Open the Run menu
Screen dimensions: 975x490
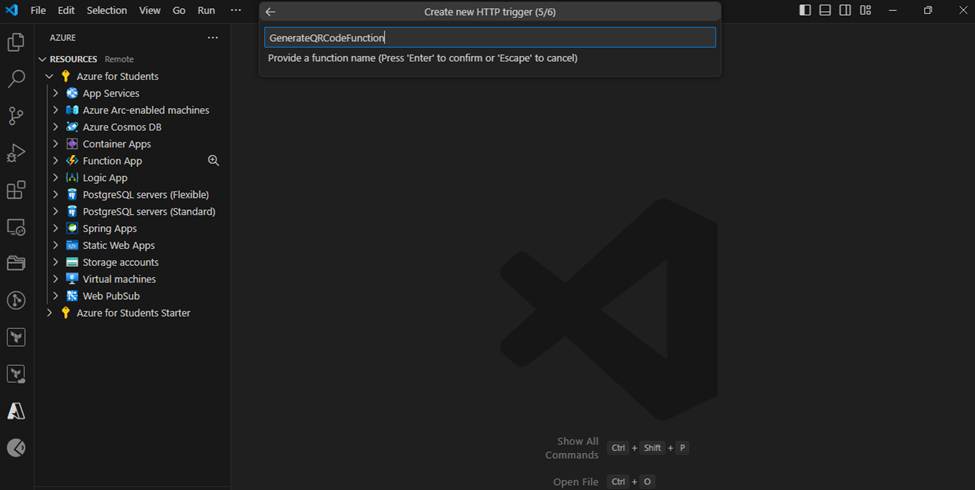coord(206,11)
